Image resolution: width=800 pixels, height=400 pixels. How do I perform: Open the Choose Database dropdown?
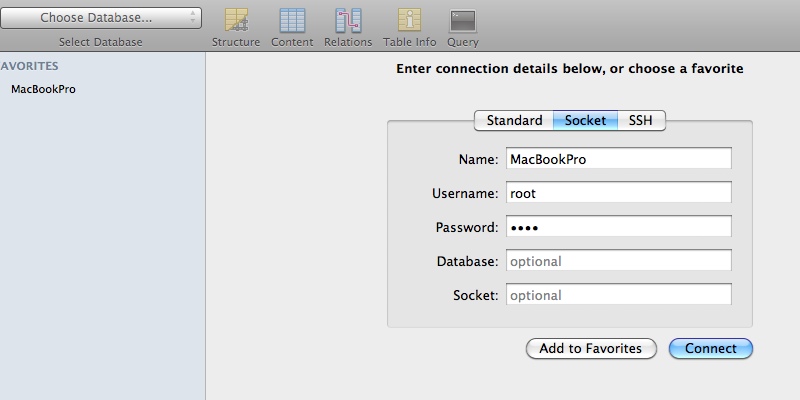(x=101, y=18)
